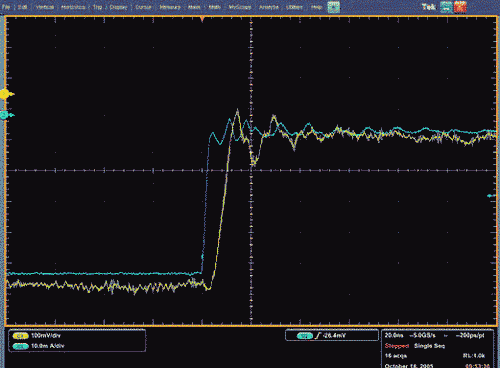Image resolution: width=500 pixels, height=368 pixels.
Task: Click the 100mV/div channel scale readout
Action: click(x=46, y=336)
